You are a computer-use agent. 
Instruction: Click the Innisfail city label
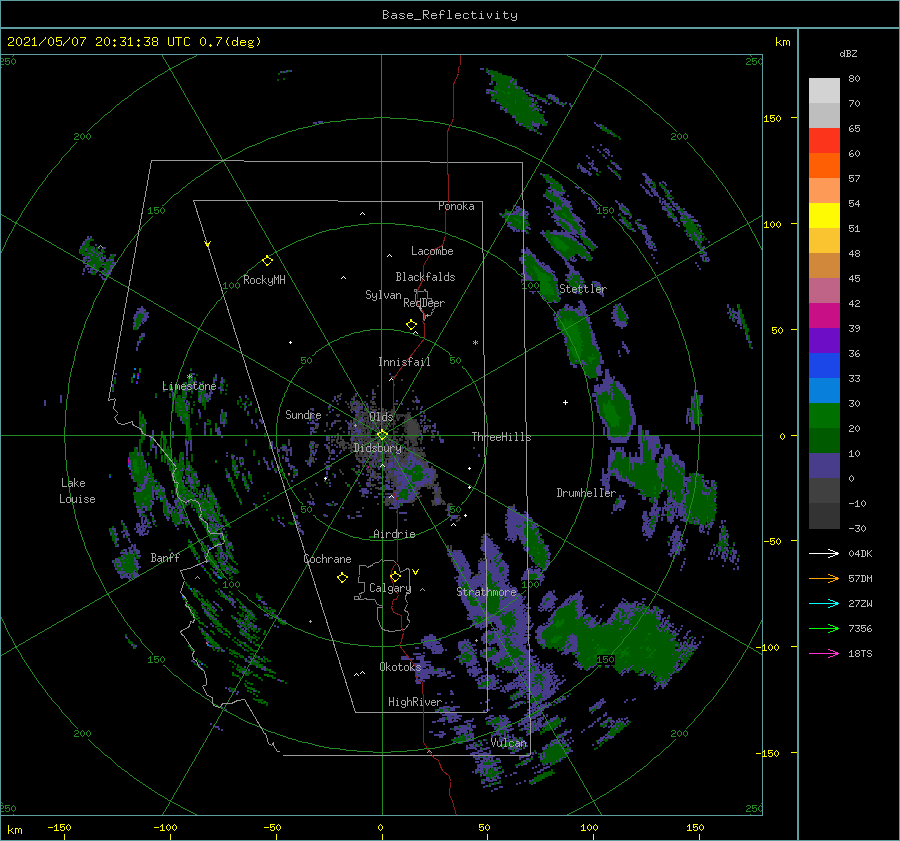(x=404, y=362)
